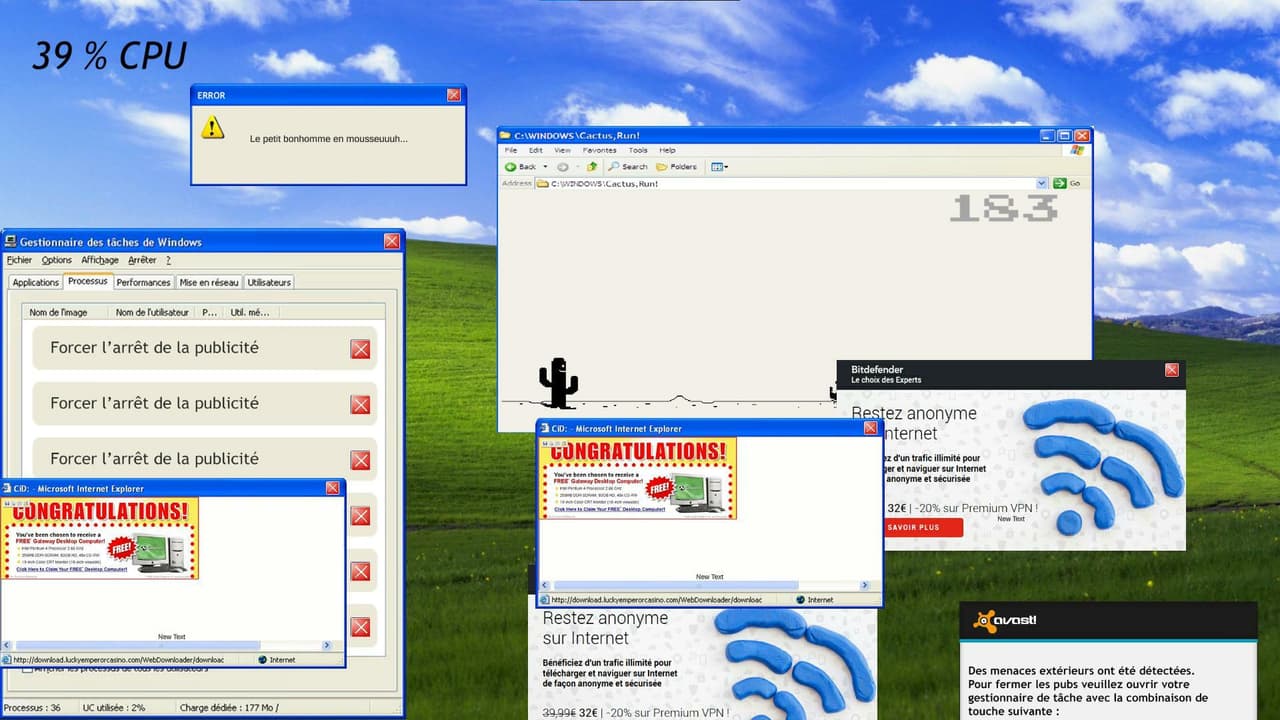The width and height of the screenshot is (1280, 720).
Task: Click the Internet zone globe in the popup over task manager
Action: [262, 660]
